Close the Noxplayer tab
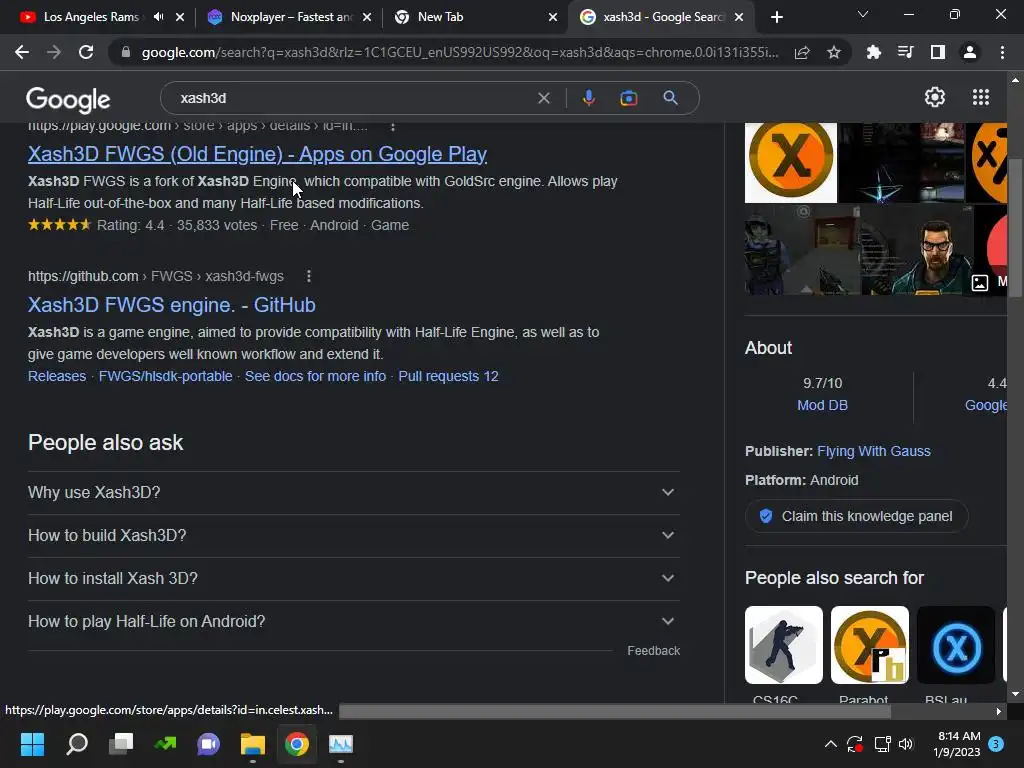This screenshot has height=768, width=1024. click(x=367, y=17)
